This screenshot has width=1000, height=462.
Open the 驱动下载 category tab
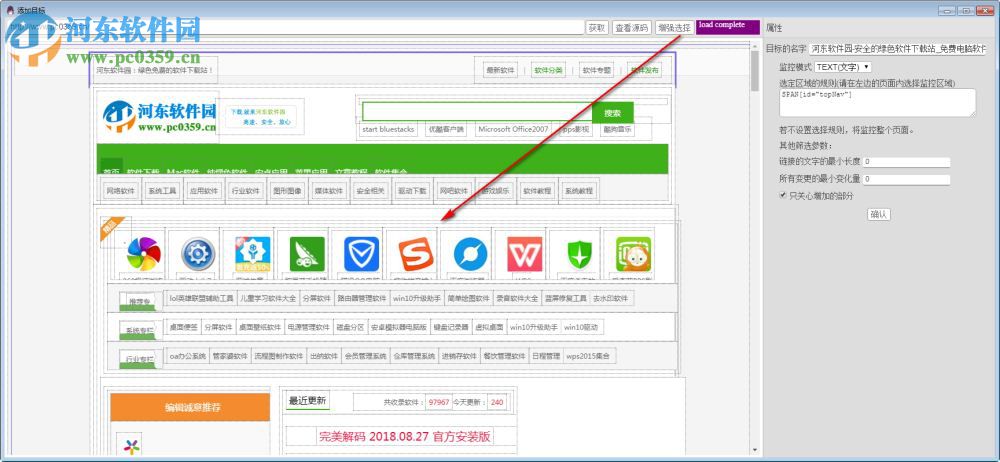click(411, 191)
